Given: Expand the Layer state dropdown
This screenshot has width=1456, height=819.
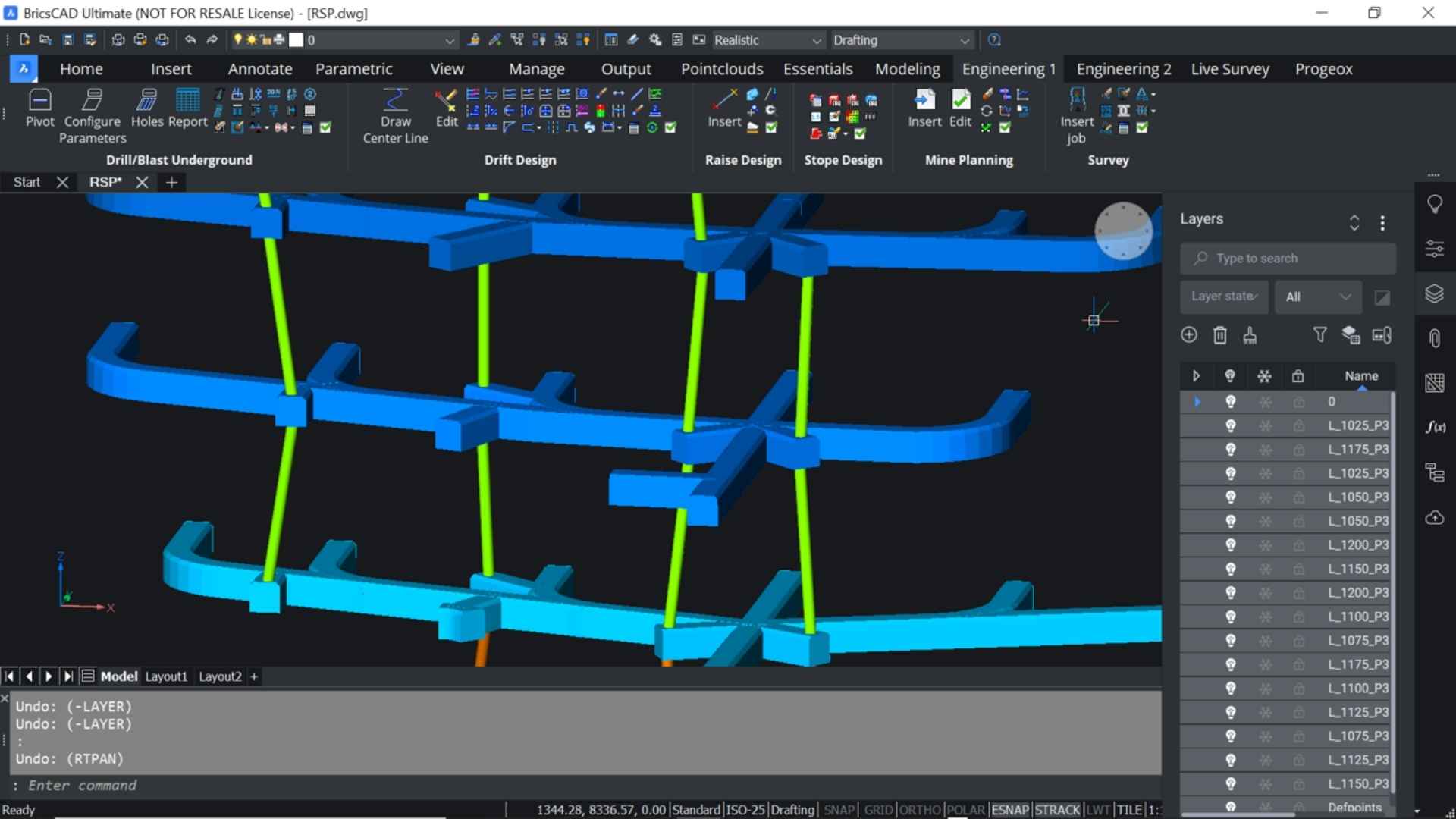Looking at the screenshot, I should point(1224,297).
